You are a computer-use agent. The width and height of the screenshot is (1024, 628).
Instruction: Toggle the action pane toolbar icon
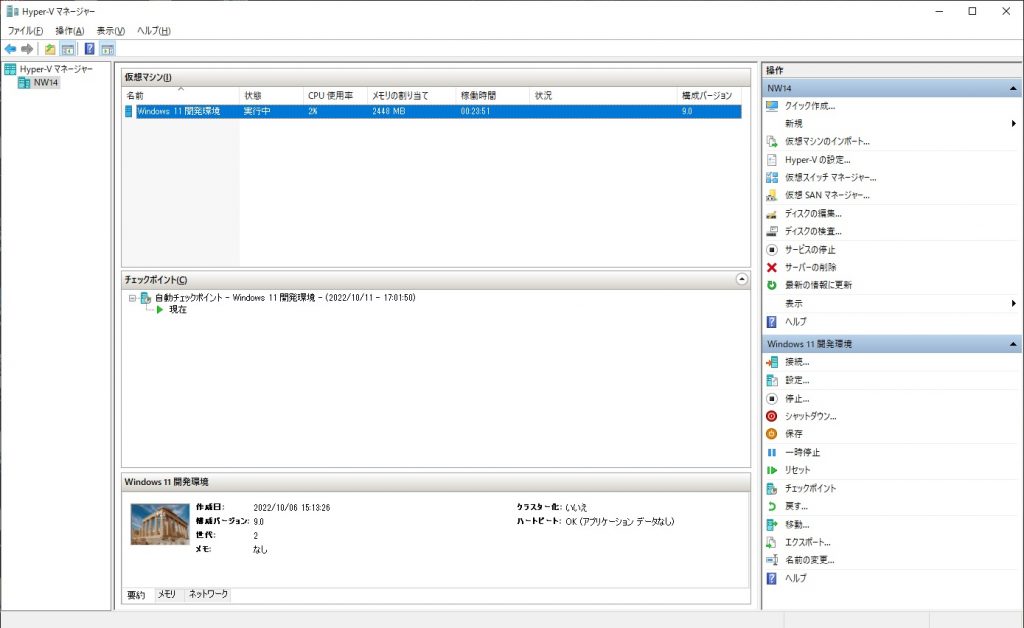pos(107,49)
